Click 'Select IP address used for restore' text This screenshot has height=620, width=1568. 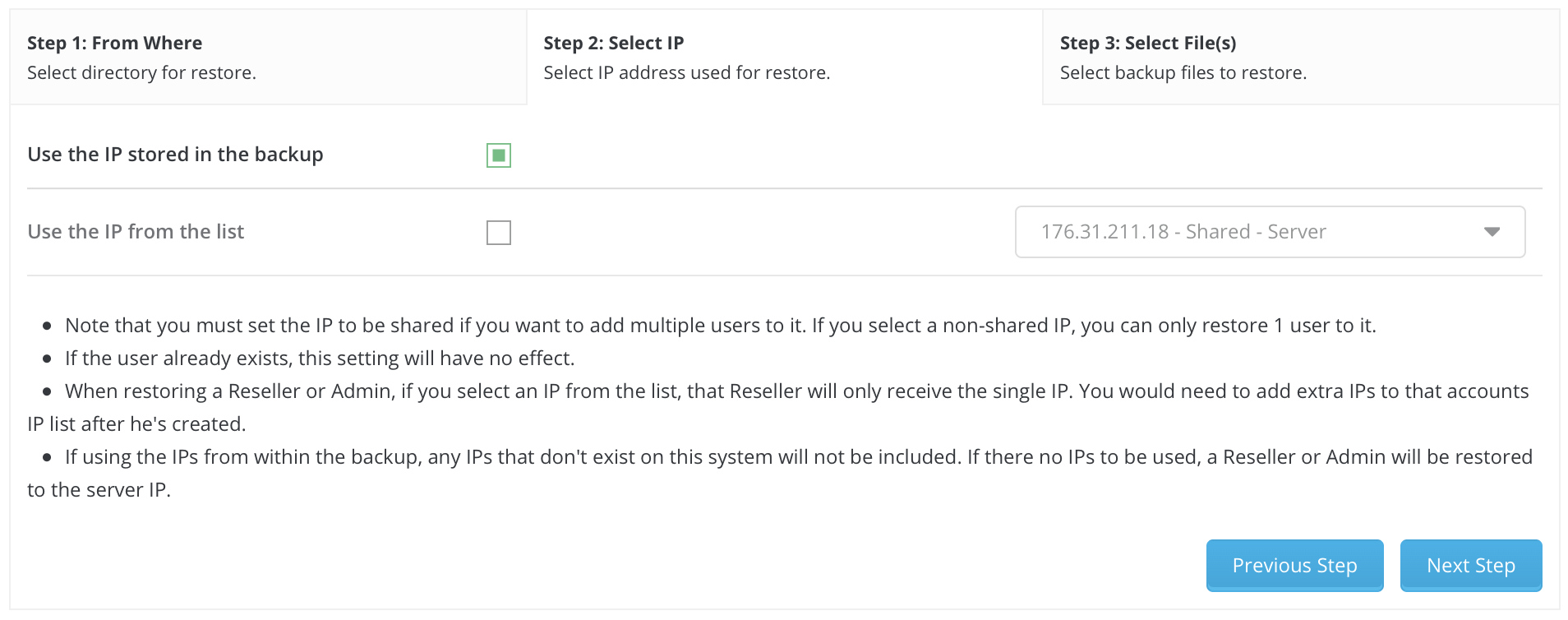(686, 72)
